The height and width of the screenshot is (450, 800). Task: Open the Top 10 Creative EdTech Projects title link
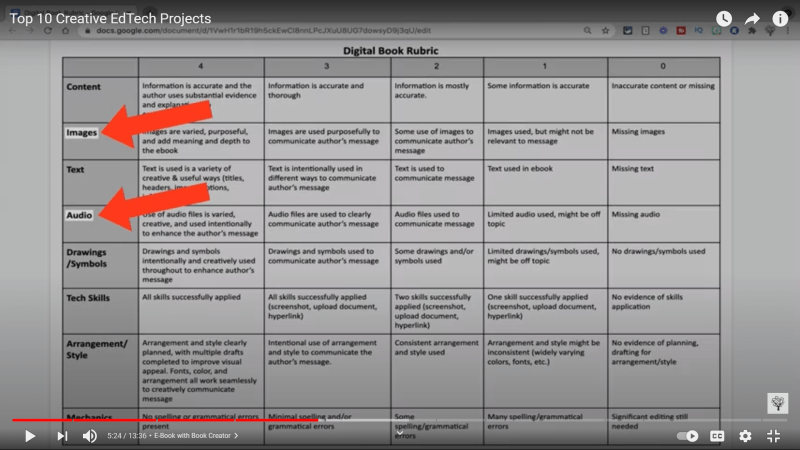click(x=110, y=19)
